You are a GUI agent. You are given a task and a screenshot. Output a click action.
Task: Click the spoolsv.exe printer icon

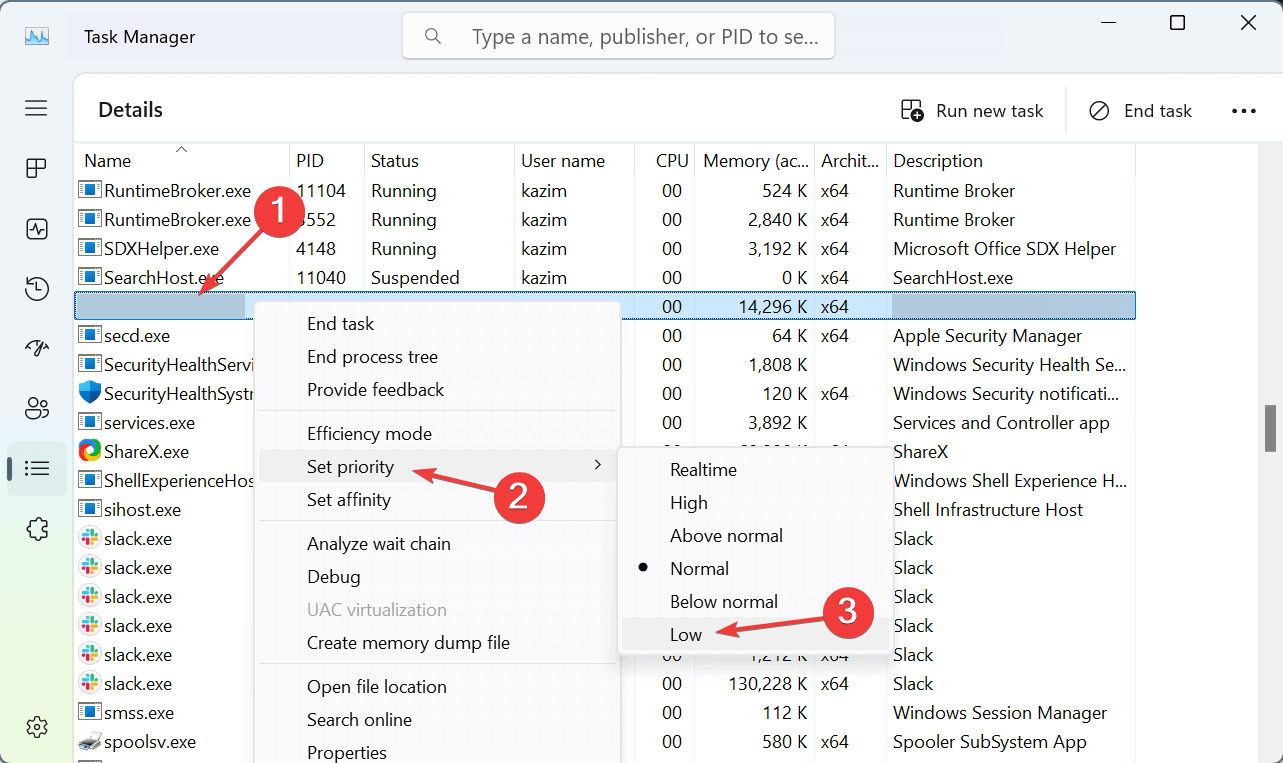pyautogui.click(x=90, y=742)
